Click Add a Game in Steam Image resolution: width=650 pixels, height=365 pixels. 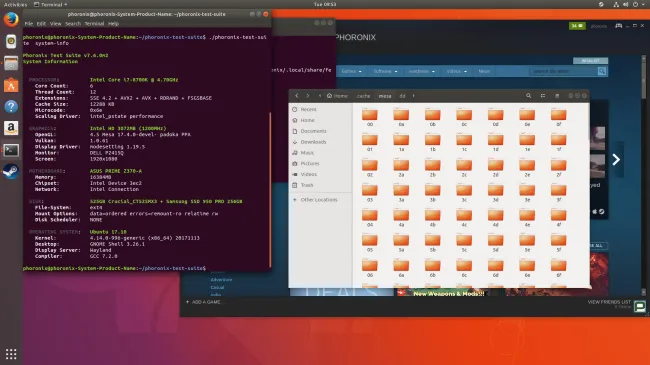204,302
